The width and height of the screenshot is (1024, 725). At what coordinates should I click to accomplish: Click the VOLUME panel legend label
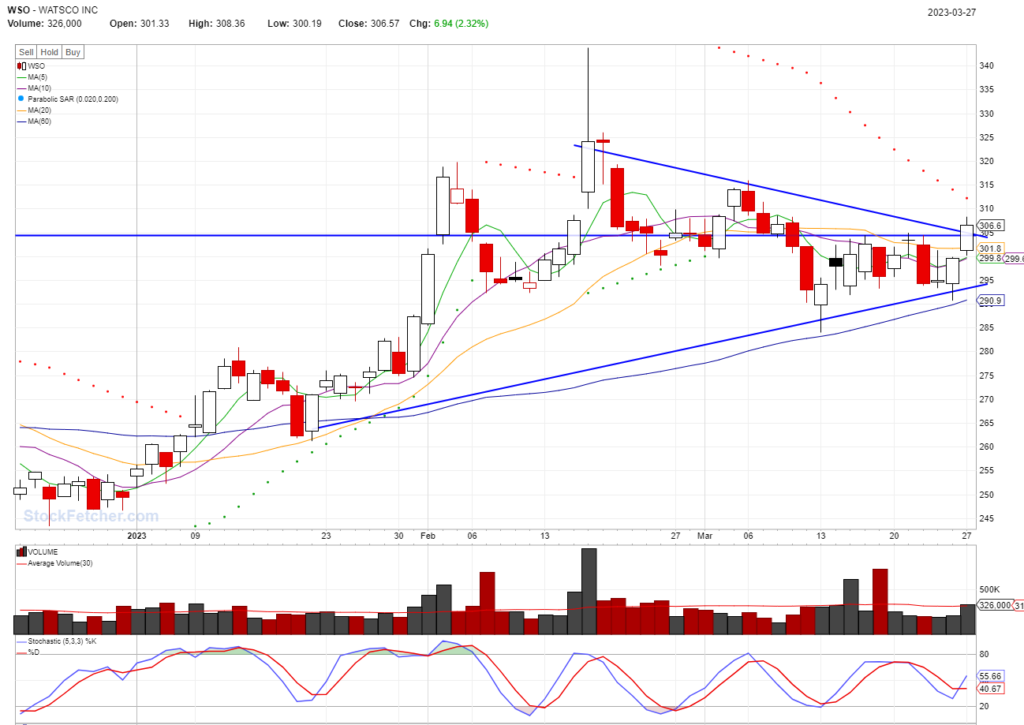click(x=43, y=552)
